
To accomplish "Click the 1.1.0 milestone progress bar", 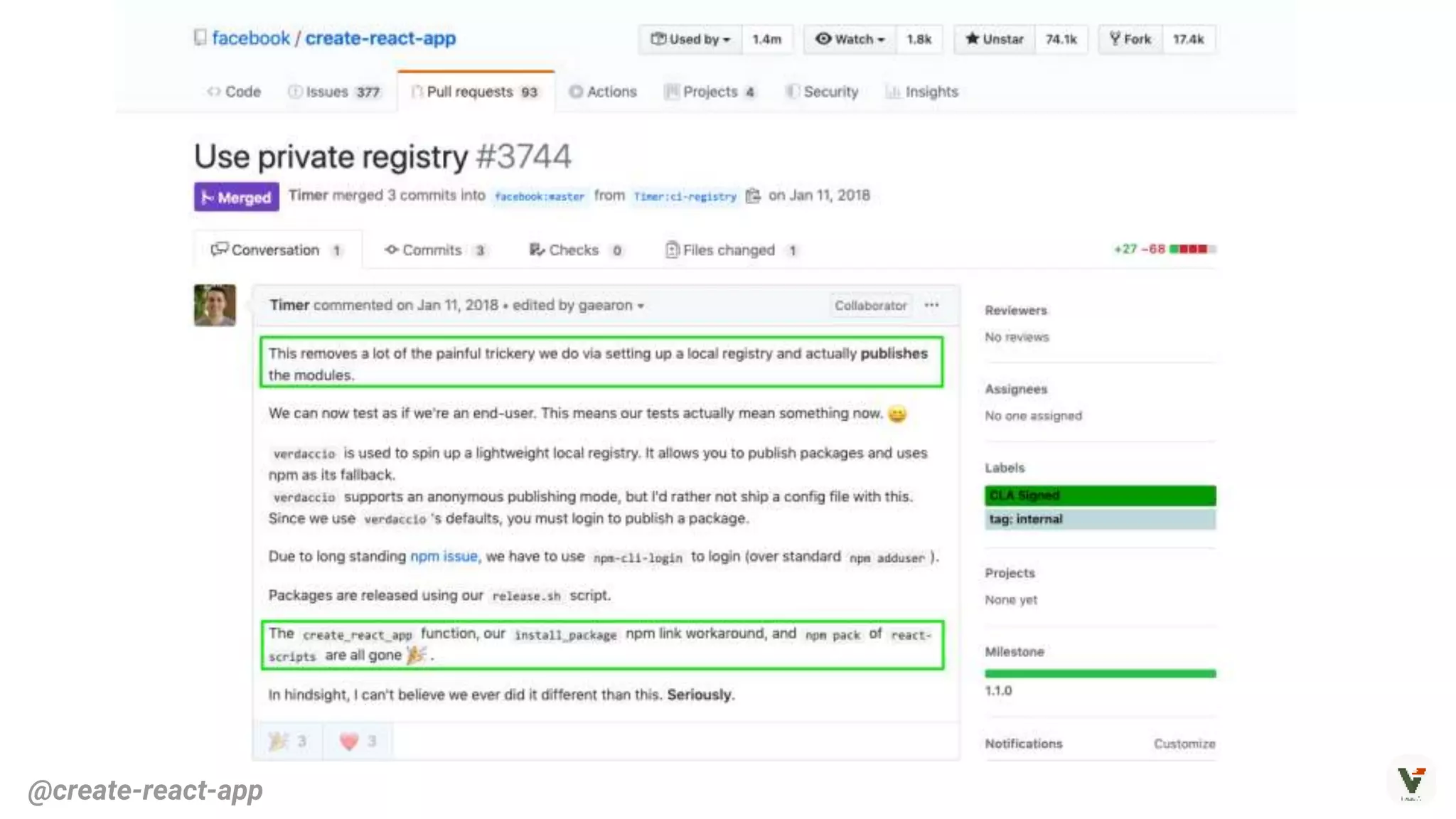I will [x=1100, y=673].
